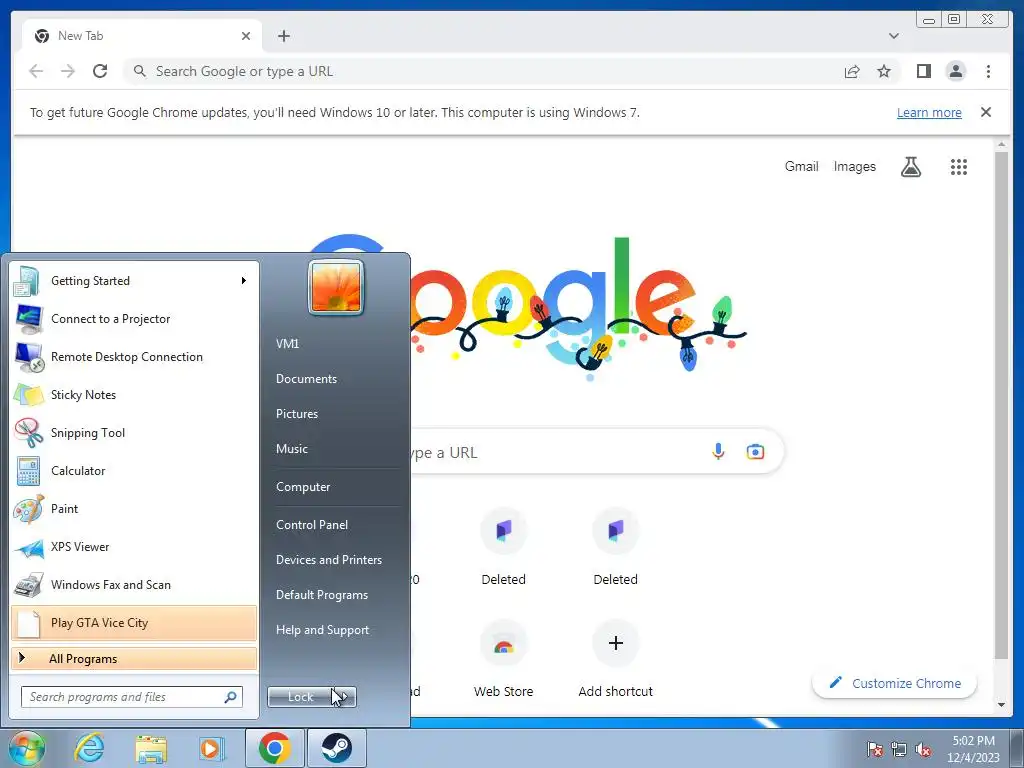Screen dimensions: 1024x768
Task: Search by image with camera icon
Action: click(x=756, y=451)
